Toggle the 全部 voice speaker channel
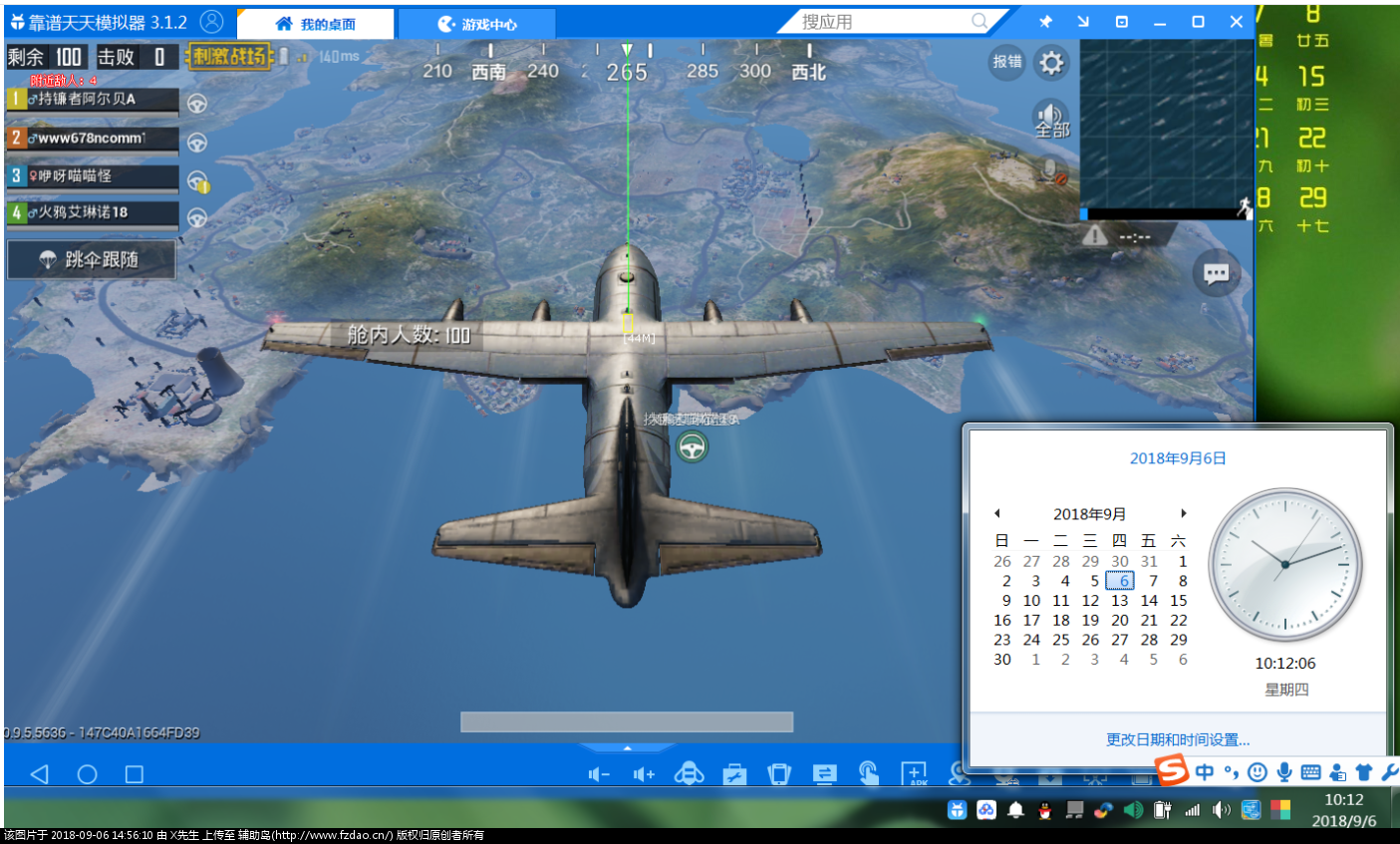This screenshot has height=844, width=1400. 1051,119
